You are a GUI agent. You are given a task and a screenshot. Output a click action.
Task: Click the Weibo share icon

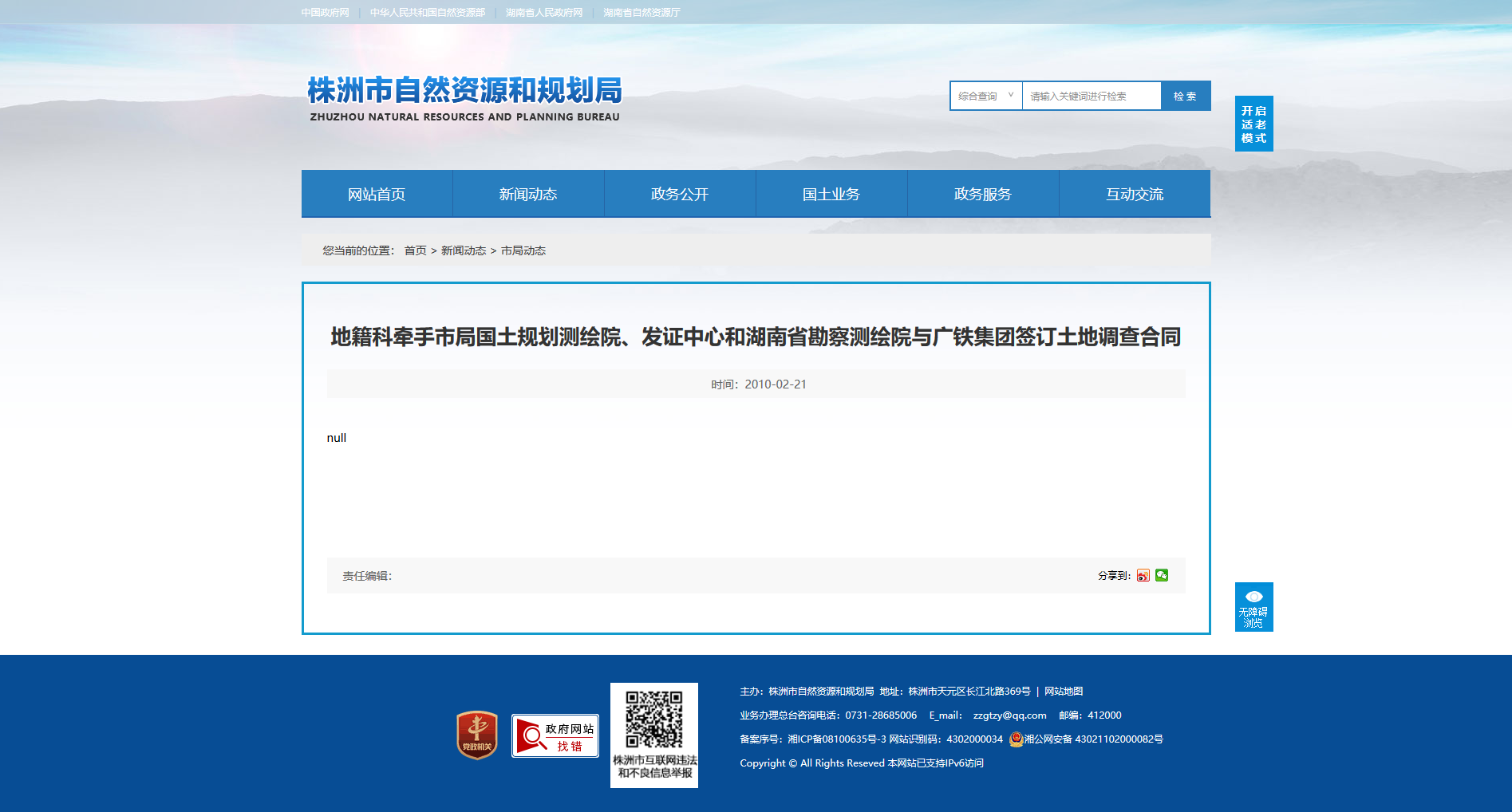pyautogui.click(x=1143, y=575)
